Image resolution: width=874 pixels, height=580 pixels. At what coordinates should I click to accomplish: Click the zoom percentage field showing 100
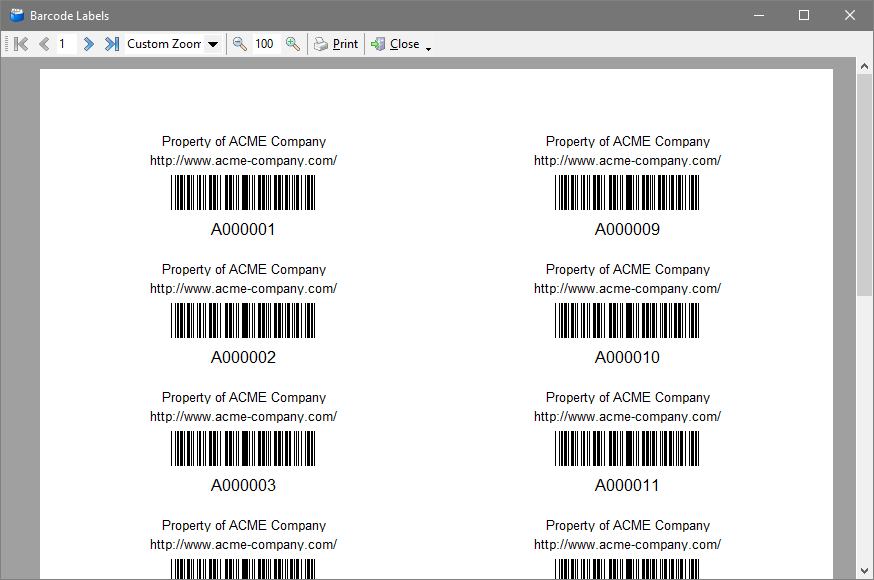266,44
